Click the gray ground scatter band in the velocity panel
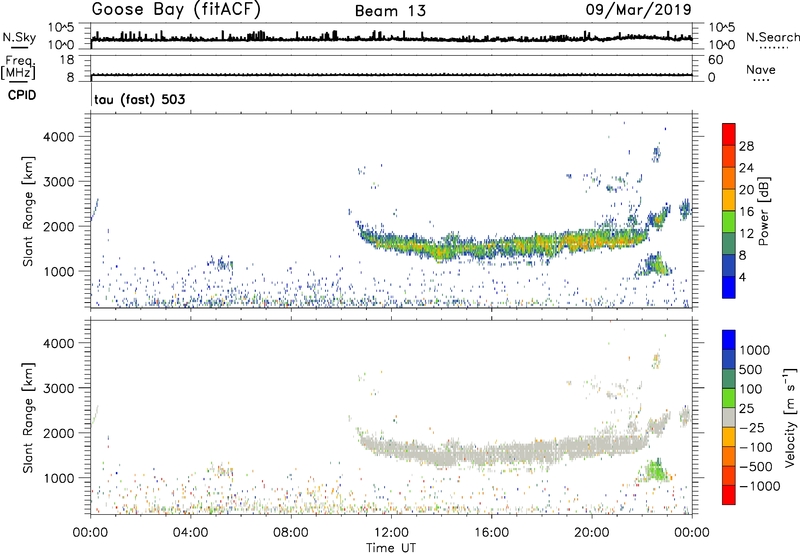The width and height of the screenshot is (800, 554). click(503, 450)
